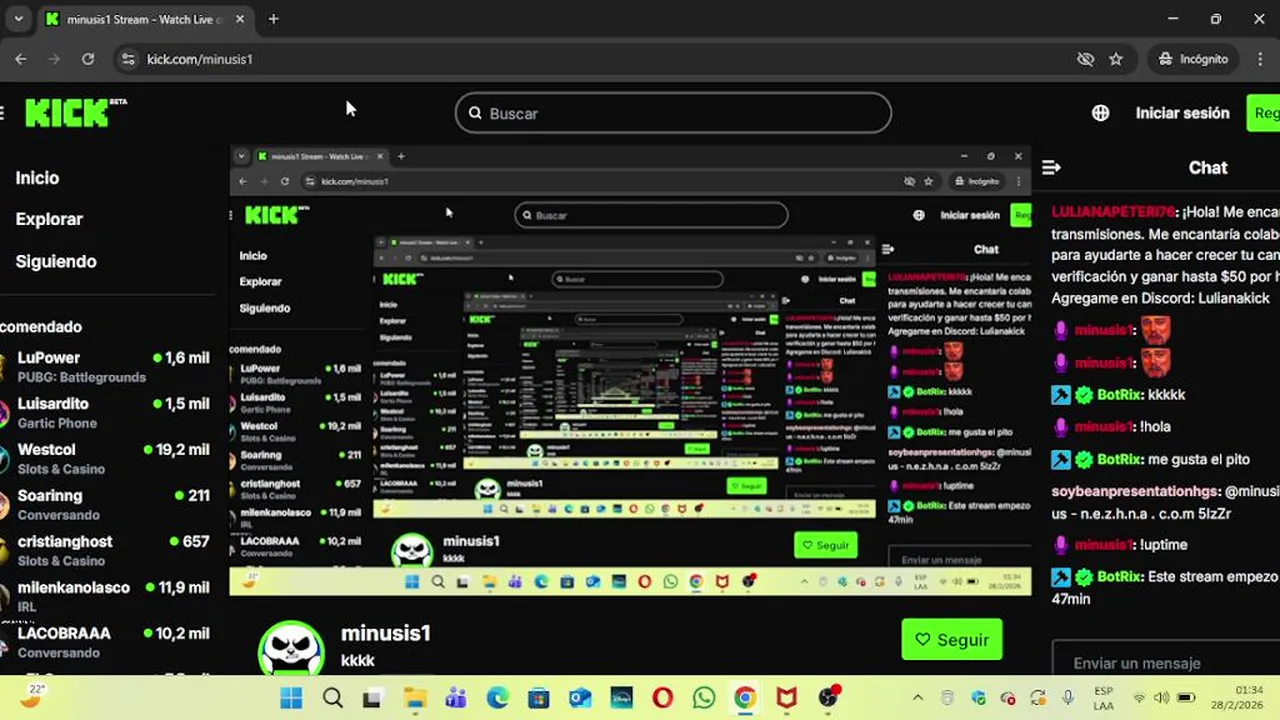
Task: Show hidden system tray icons chevron
Action: pyautogui.click(x=917, y=697)
